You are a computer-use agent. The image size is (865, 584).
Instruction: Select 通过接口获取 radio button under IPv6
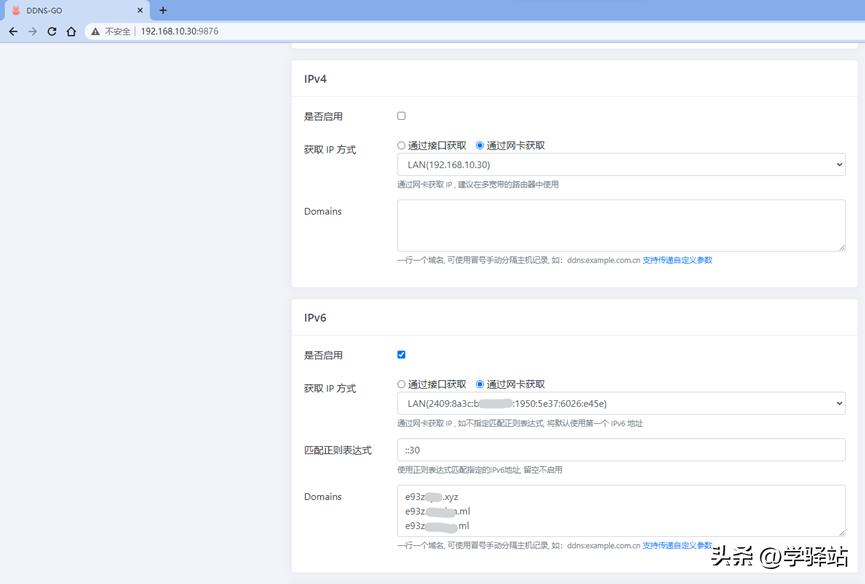400,383
